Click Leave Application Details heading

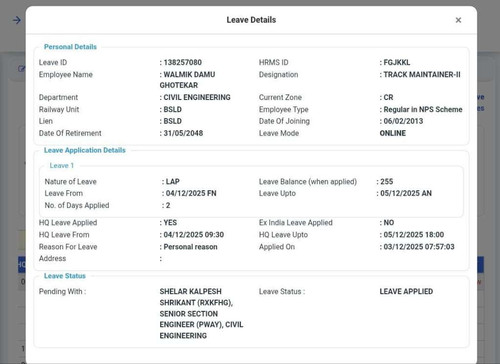click(85, 150)
